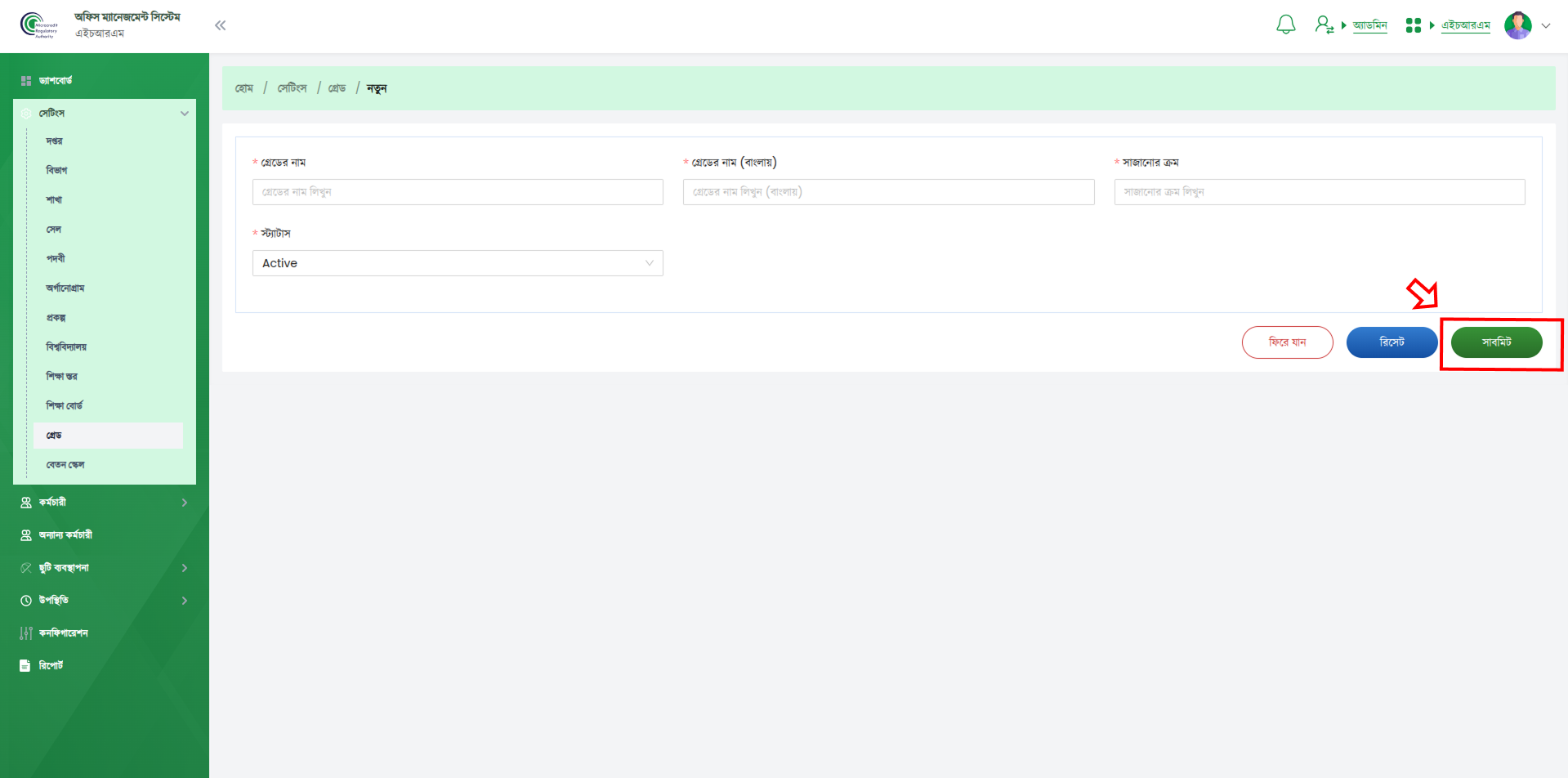
Task: Select পদবী in settings submenu
Action: (56, 259)
